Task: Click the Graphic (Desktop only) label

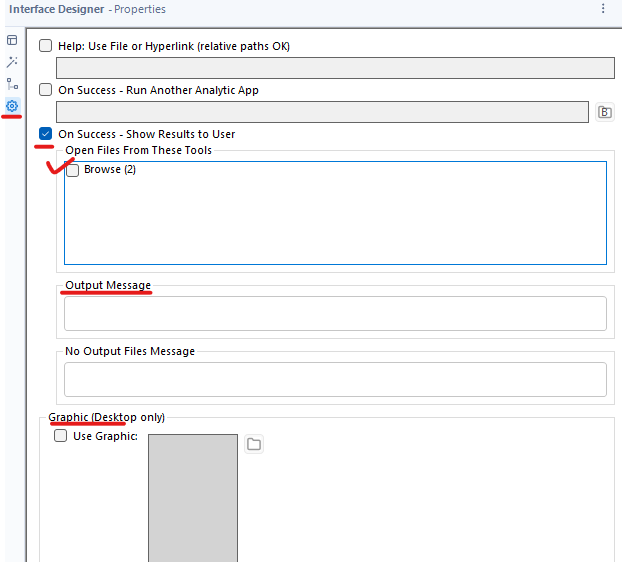Action: [x=107, y=417]
